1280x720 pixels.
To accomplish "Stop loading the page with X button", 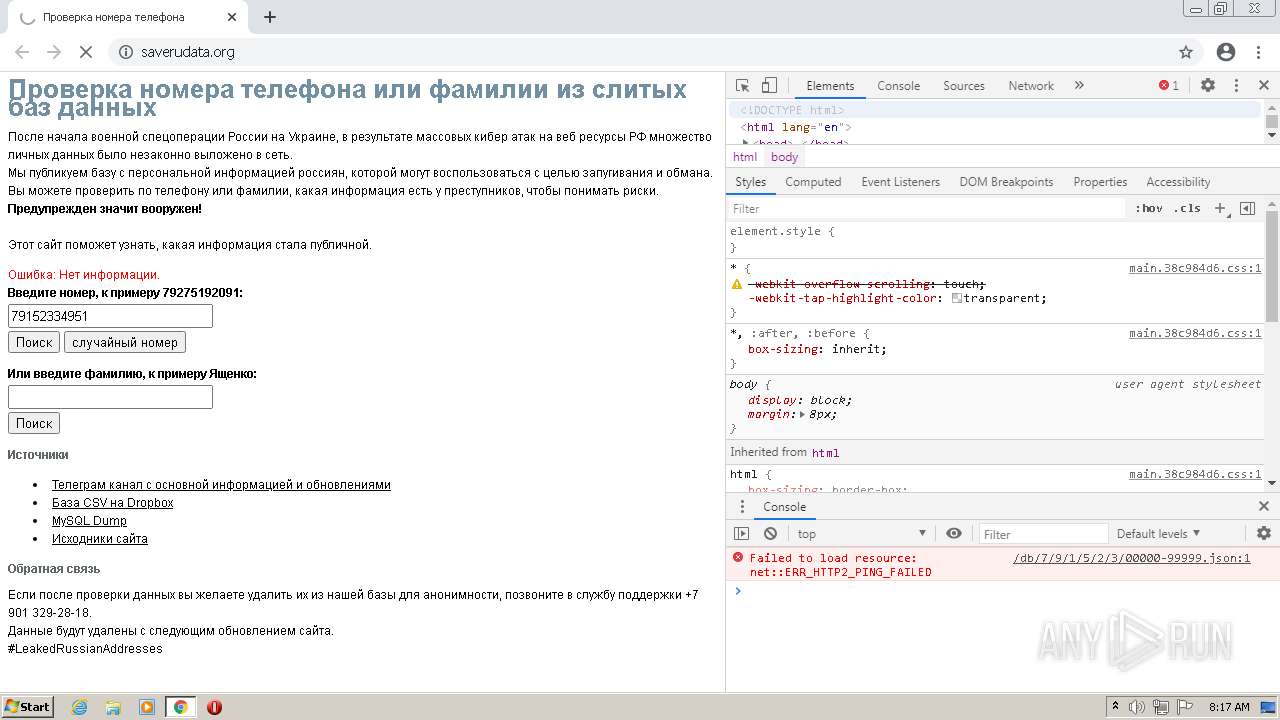I will tap(86, 52).
